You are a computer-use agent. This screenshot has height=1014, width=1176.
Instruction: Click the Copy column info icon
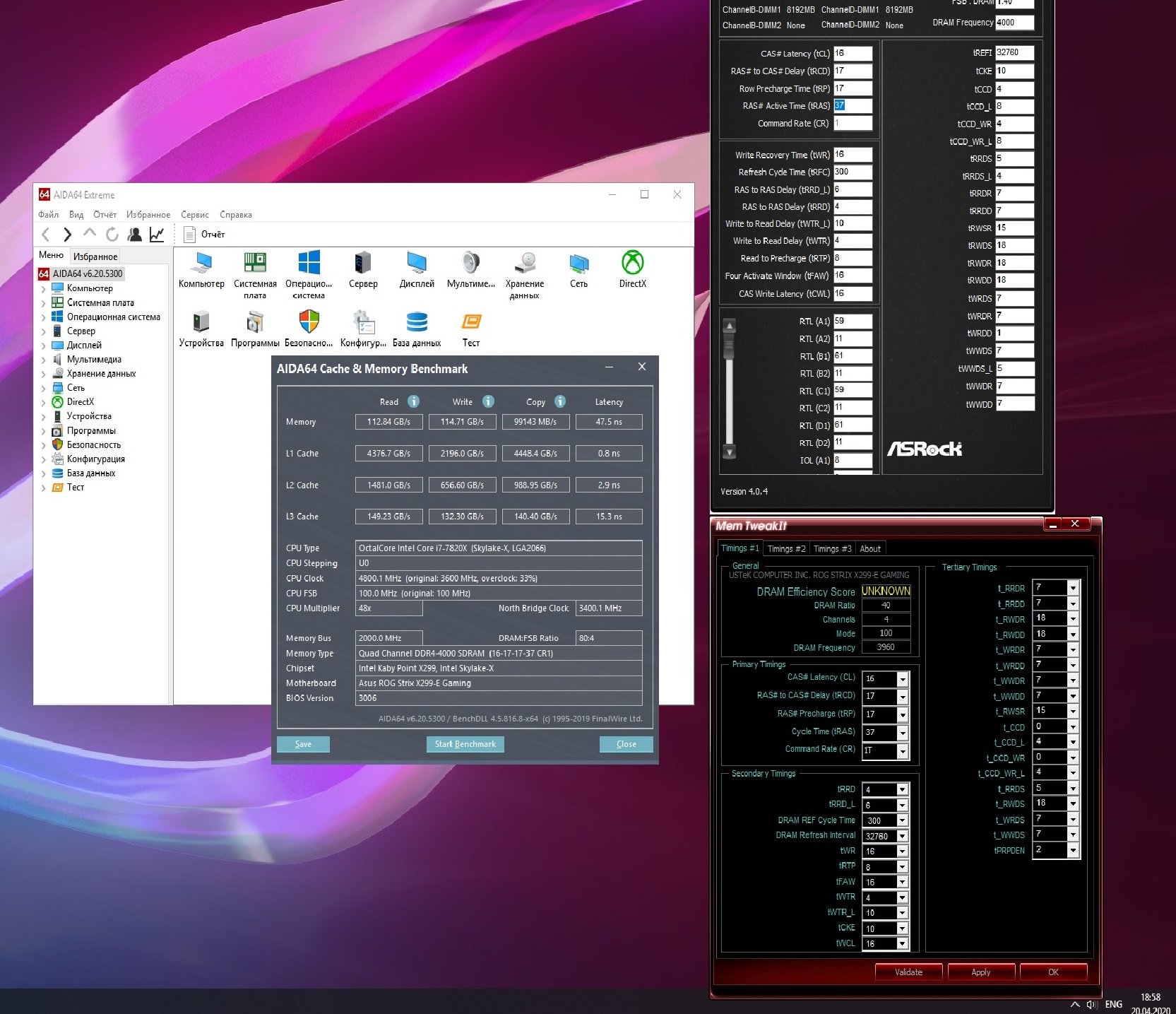click(560, 401)
